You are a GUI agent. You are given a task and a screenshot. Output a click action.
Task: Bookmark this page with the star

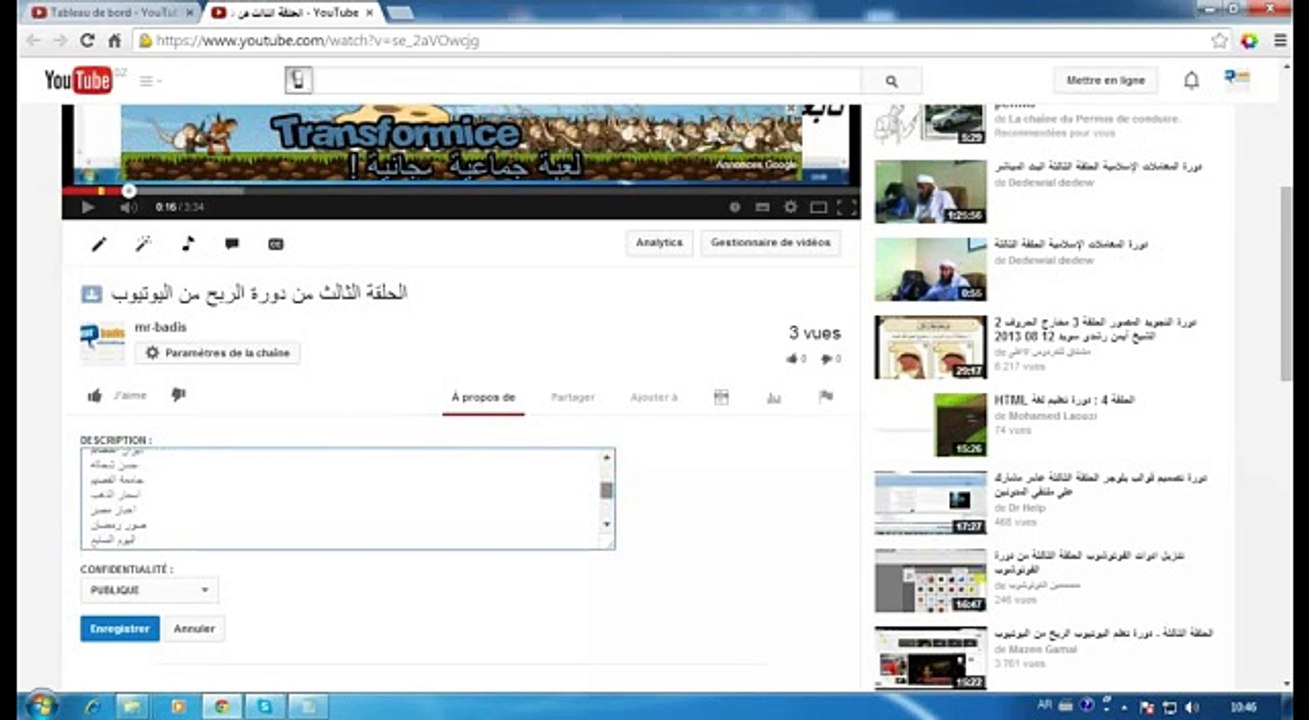tap(1219, 41)
